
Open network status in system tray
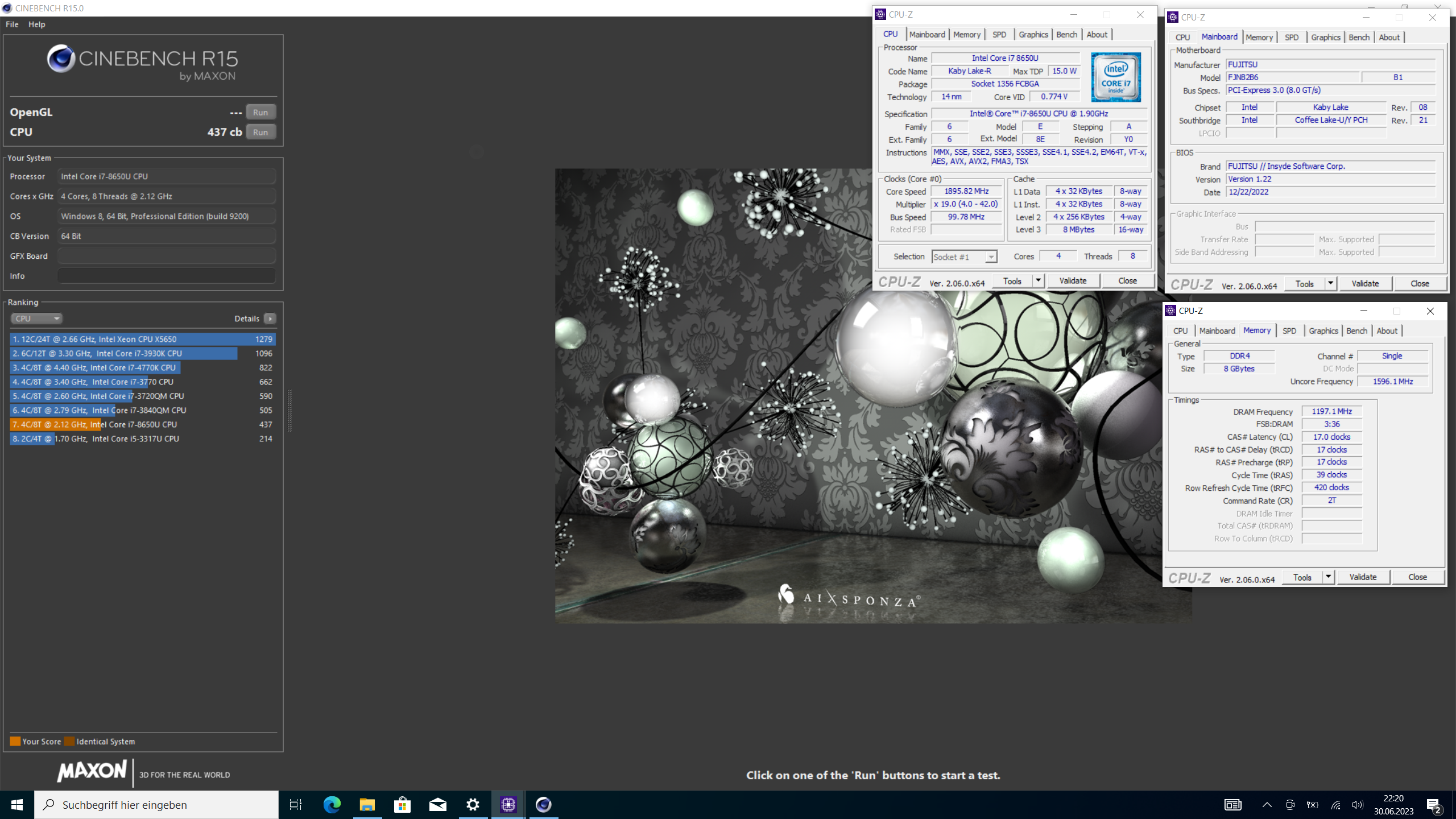(1335, 805)
